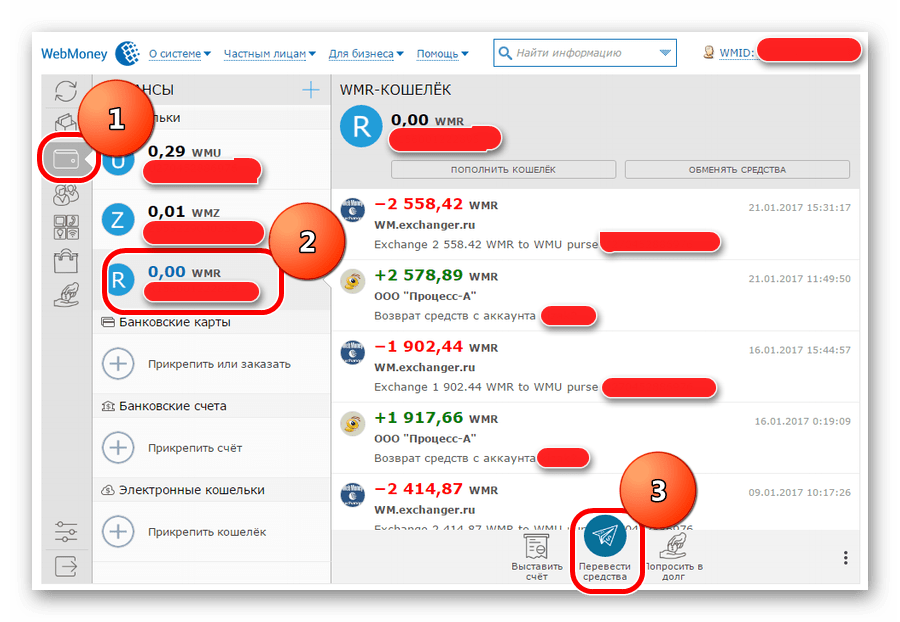
Task: Click the avatar of the −1 902,44 WMR transaction
Action: [352, 352]
